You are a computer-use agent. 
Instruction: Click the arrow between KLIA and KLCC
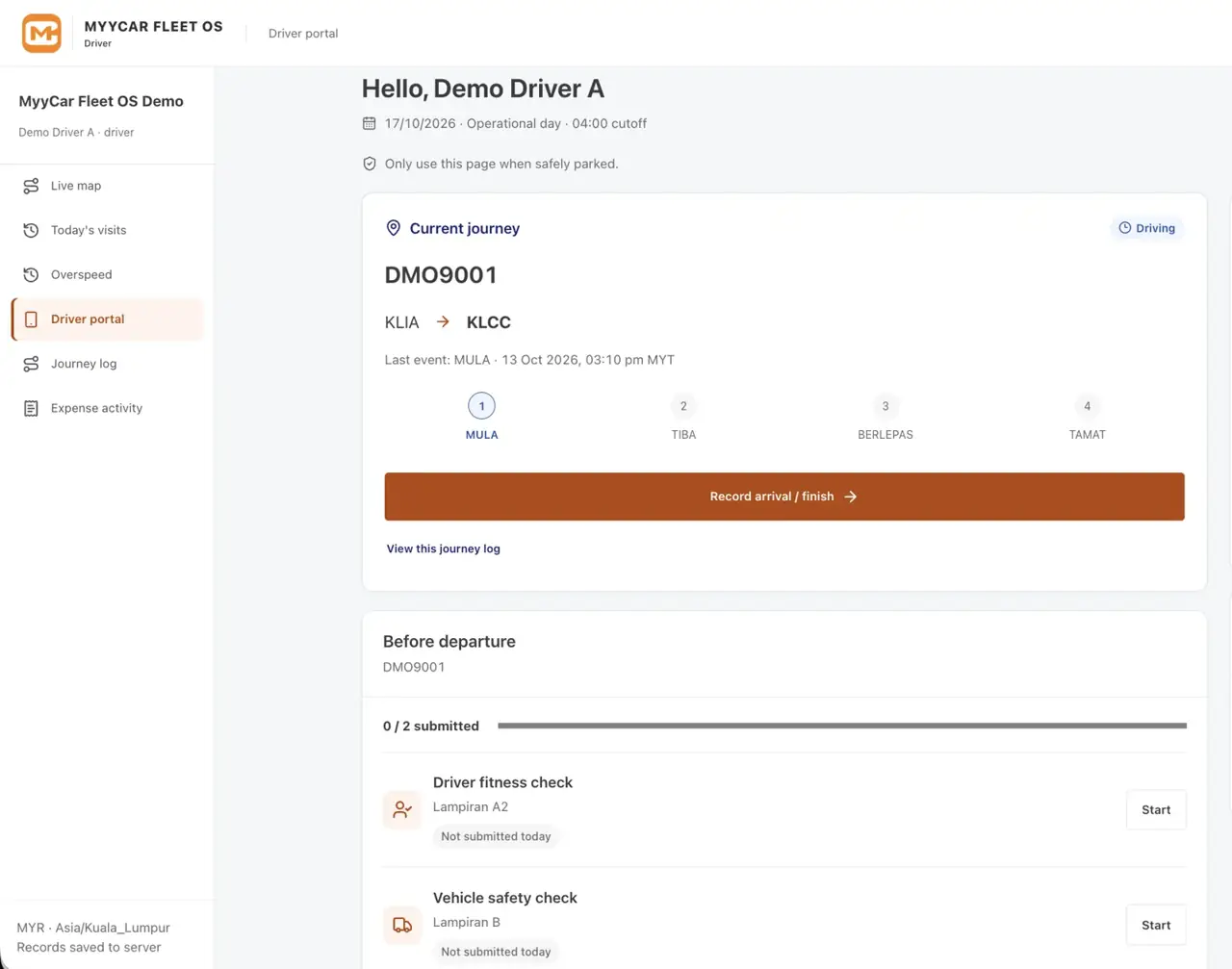click(x=443, y=322)
